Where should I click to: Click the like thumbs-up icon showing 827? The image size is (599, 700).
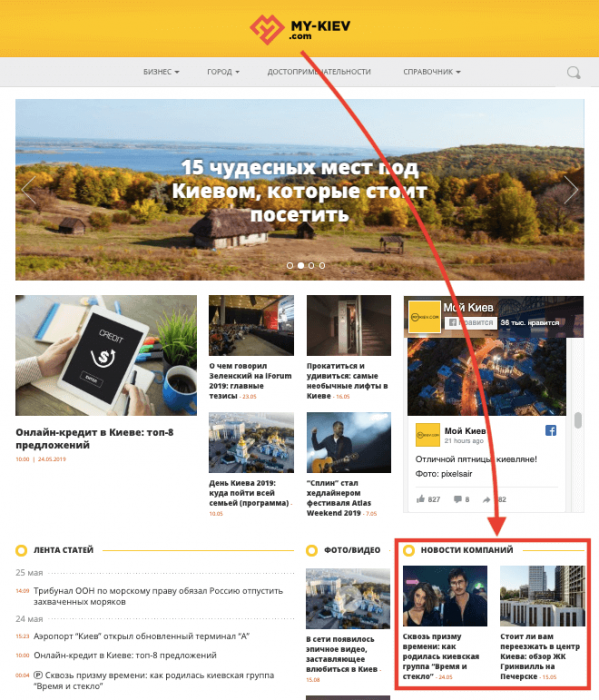(420, 499)
